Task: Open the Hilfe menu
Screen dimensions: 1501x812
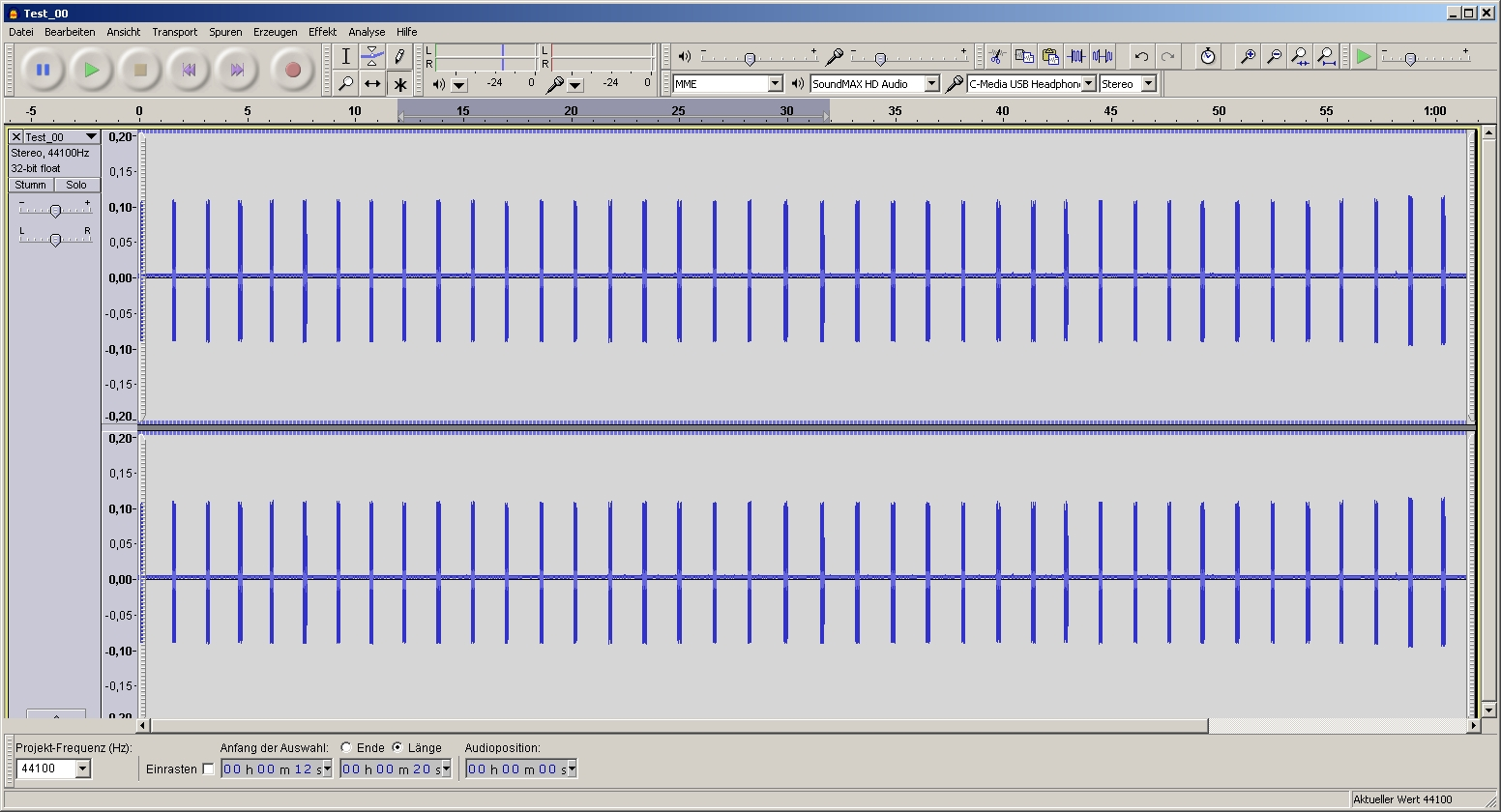Action: (406, 32)
